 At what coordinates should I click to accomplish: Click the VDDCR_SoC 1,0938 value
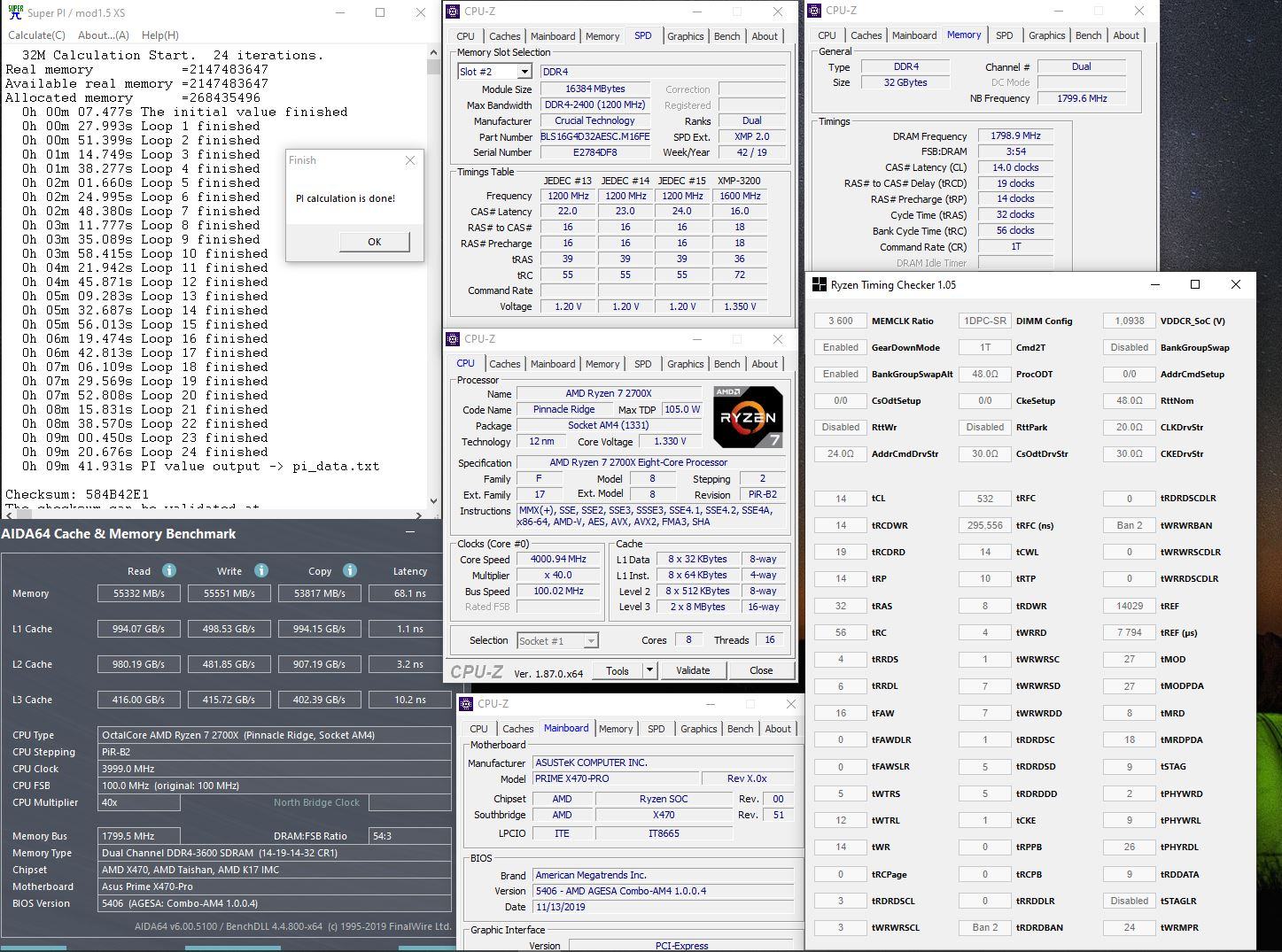(x=1130, y=321)
